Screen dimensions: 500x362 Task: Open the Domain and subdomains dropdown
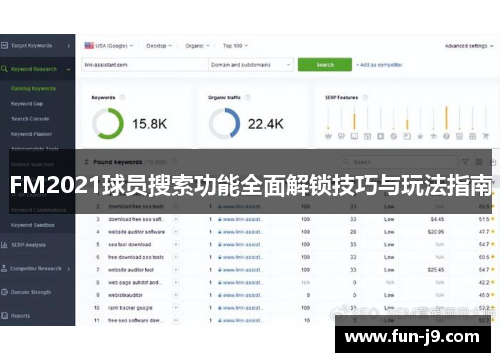[251, 65]
